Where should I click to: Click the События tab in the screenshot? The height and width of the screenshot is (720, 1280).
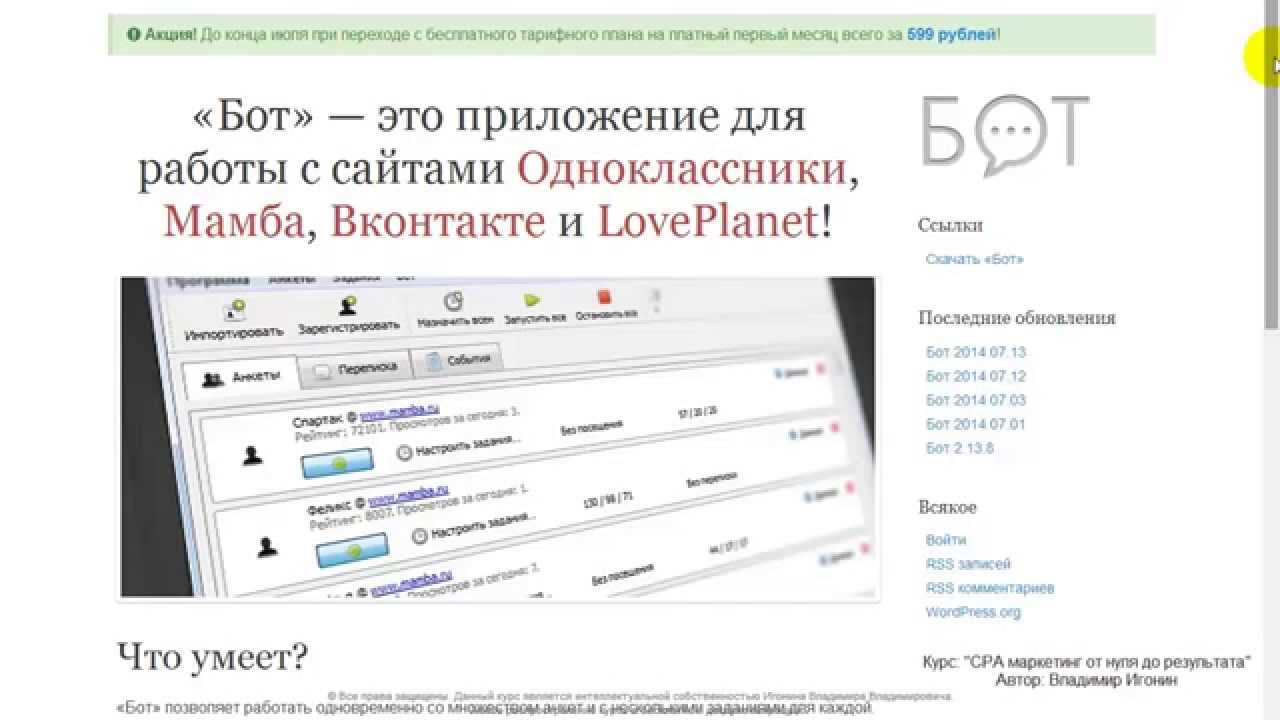point(459,360)
